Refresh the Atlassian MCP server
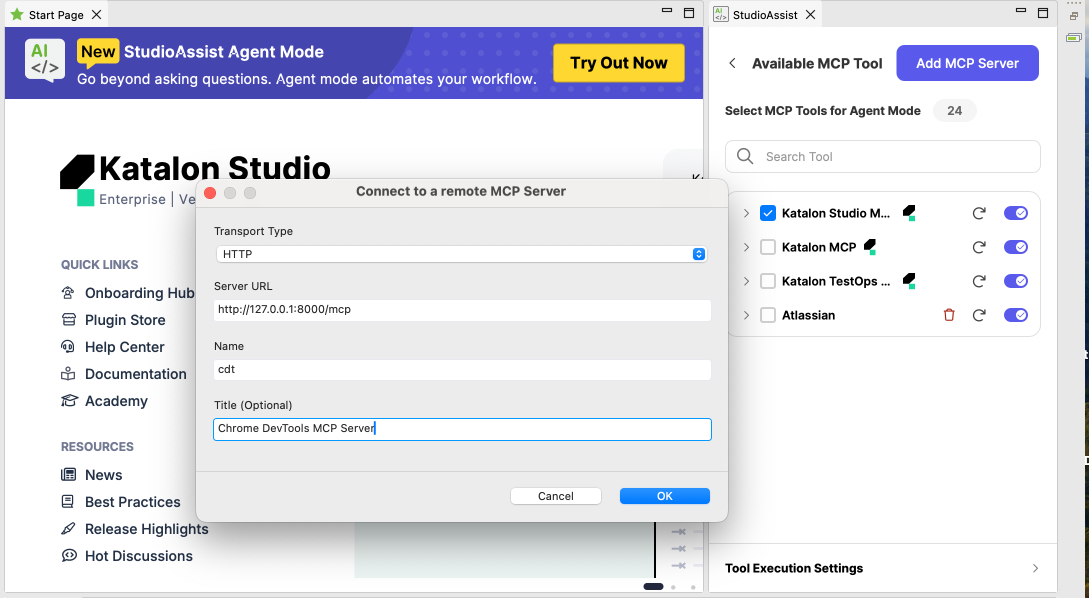This screenshot has width=1089, height=598. click(979, 314)
